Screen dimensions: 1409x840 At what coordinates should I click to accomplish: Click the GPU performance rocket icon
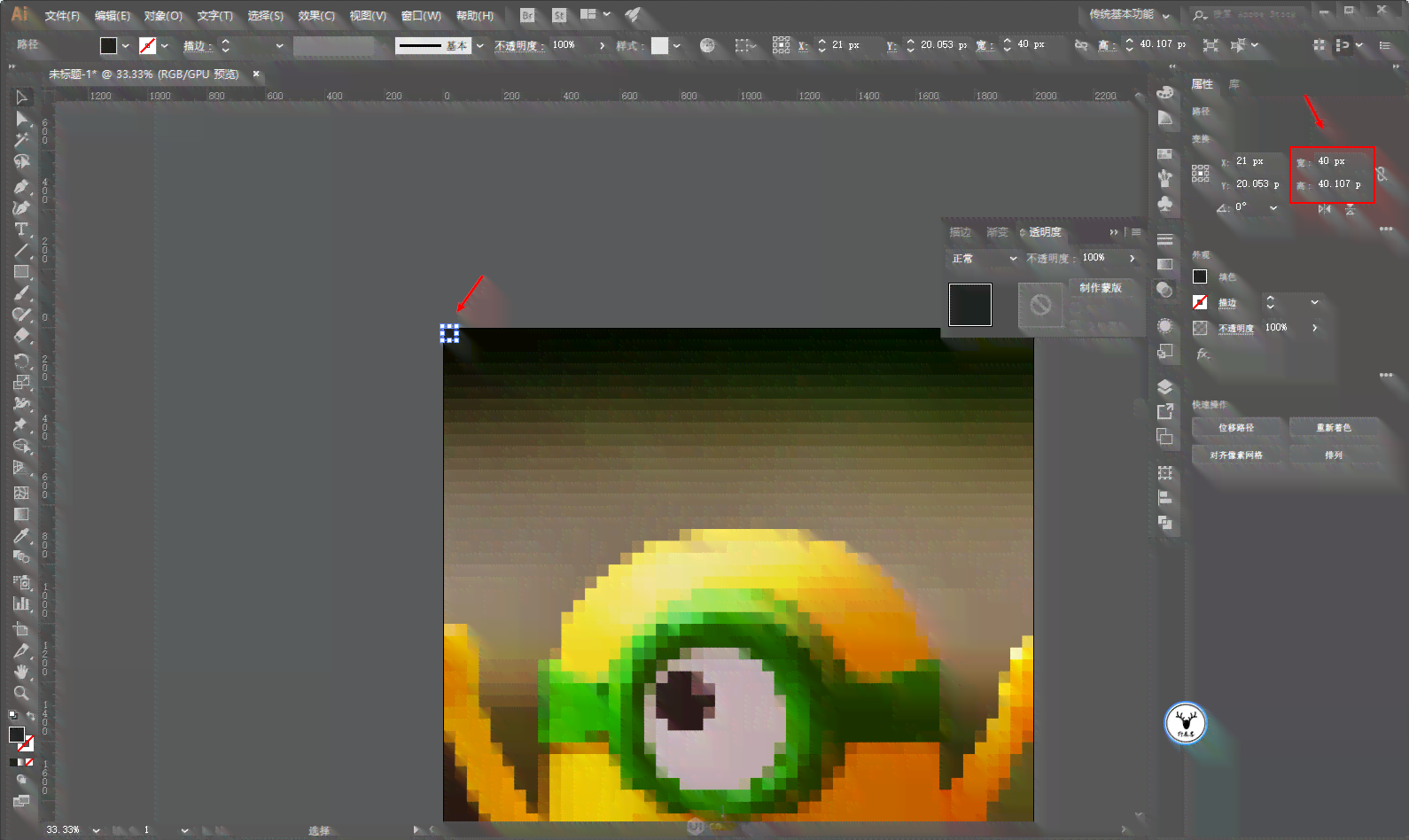coord(633,15)
